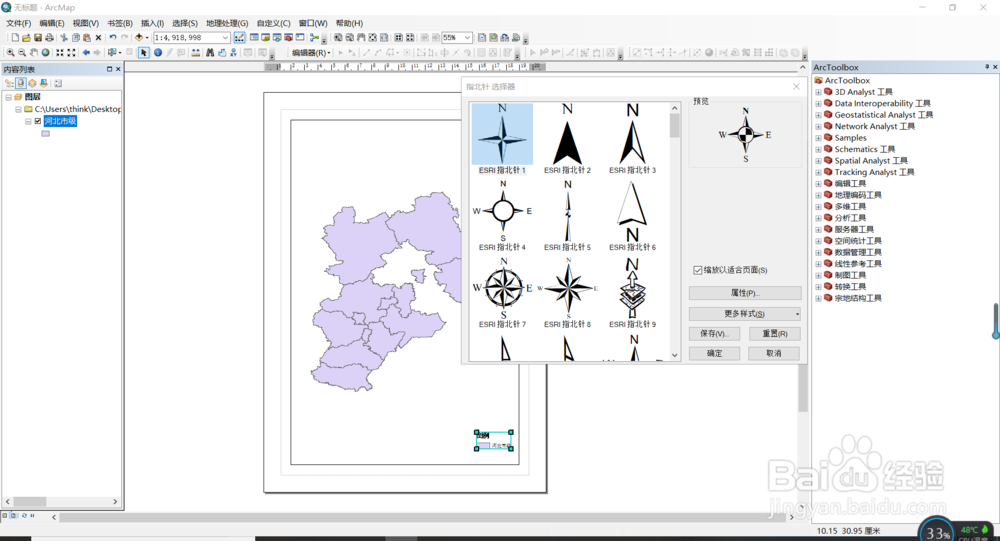Click the 保存(V) button
The image size is (1000, 541).
(x=714, y=334)
